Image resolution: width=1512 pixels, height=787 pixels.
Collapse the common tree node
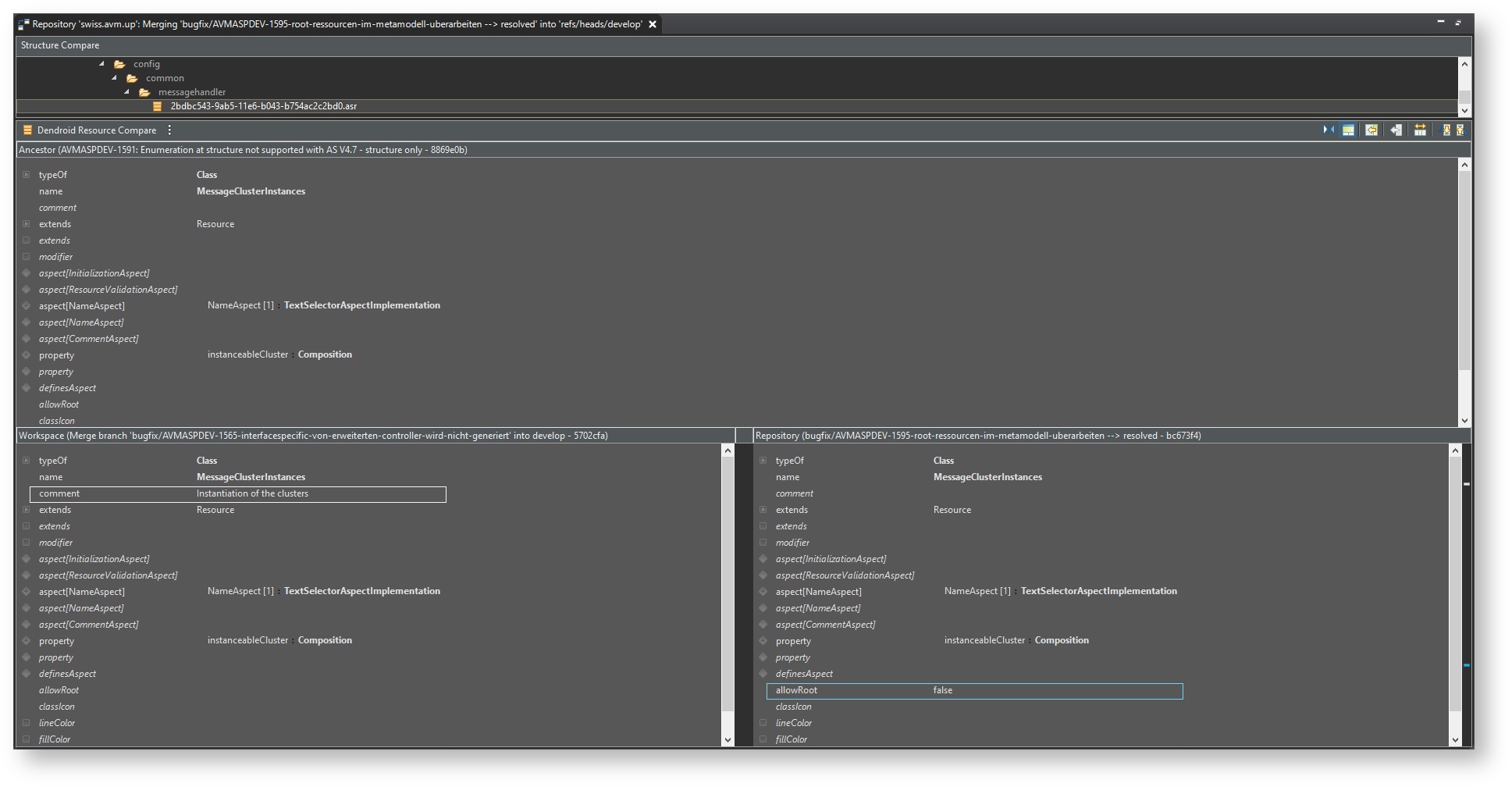(x=114, y=78)
